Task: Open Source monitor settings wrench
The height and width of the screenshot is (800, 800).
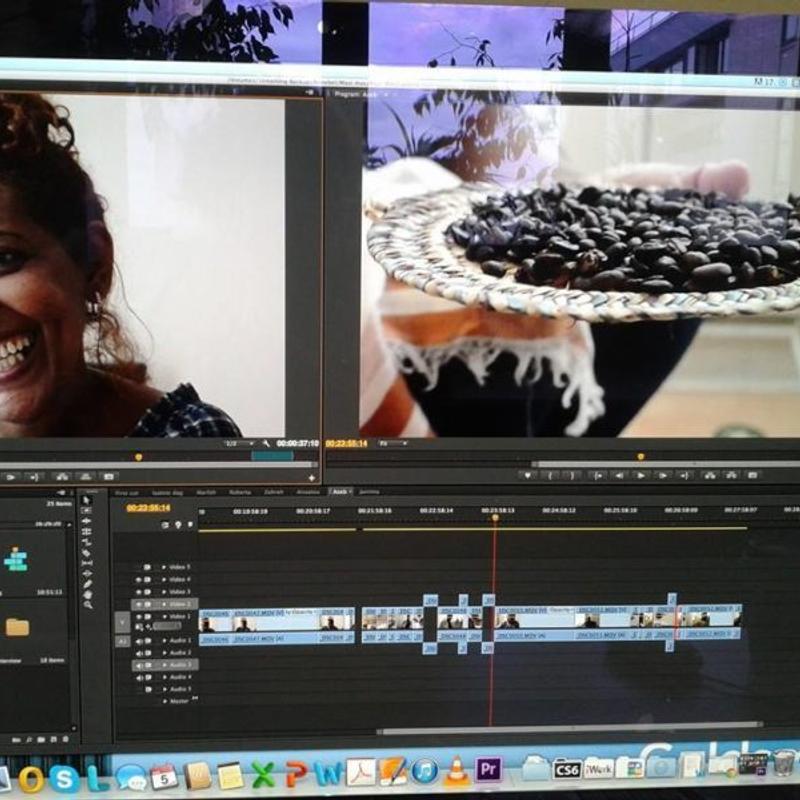Action: 266,443
